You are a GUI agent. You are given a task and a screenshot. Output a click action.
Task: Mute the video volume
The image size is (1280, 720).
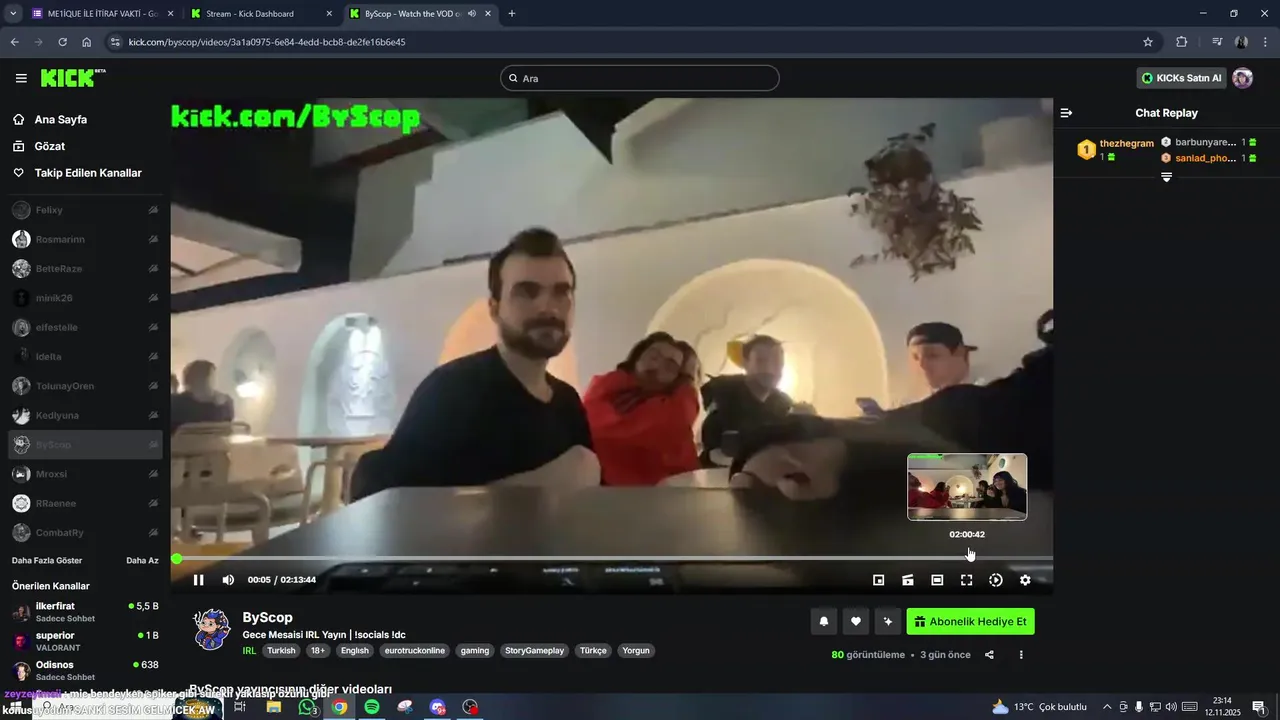point(228,580)
